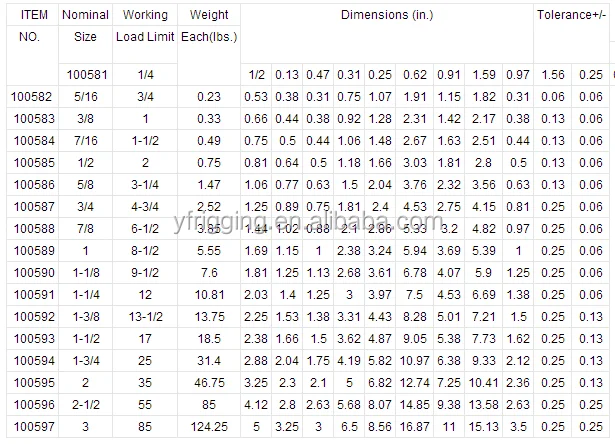Click the 124.25 weight cell
The height and width of the screenshot is (444, 615).
click(209, 426)
